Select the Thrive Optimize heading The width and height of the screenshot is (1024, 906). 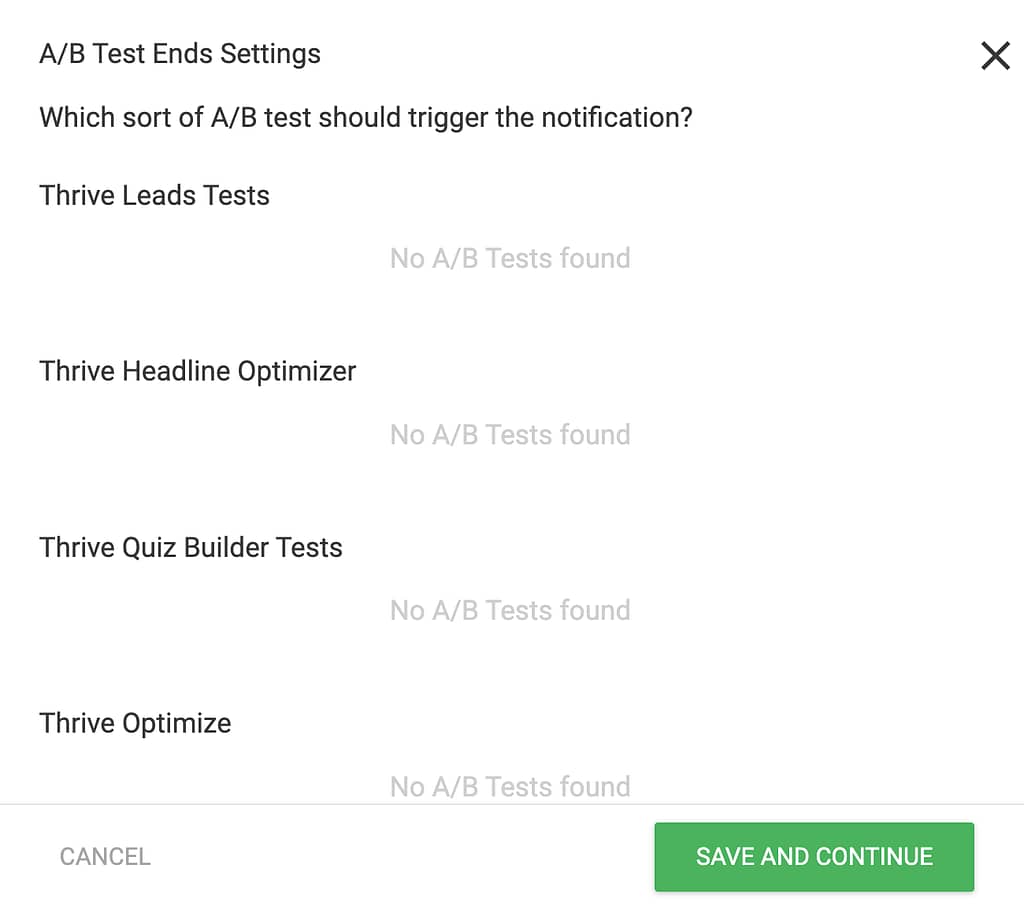(x=135, y=723)
